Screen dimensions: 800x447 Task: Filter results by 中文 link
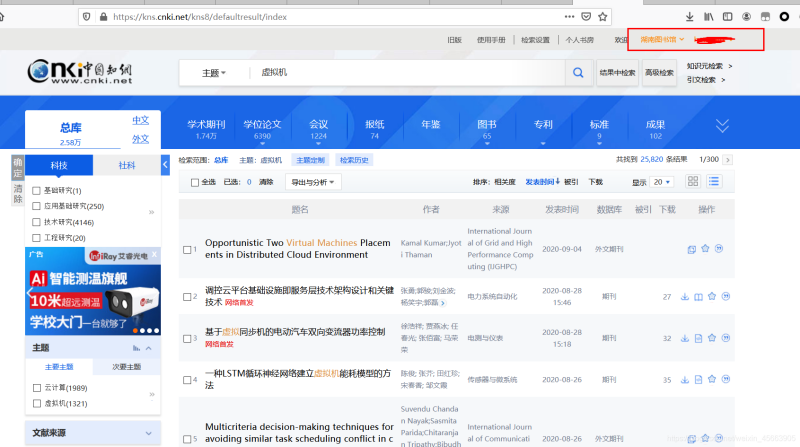tap(141, 120)
